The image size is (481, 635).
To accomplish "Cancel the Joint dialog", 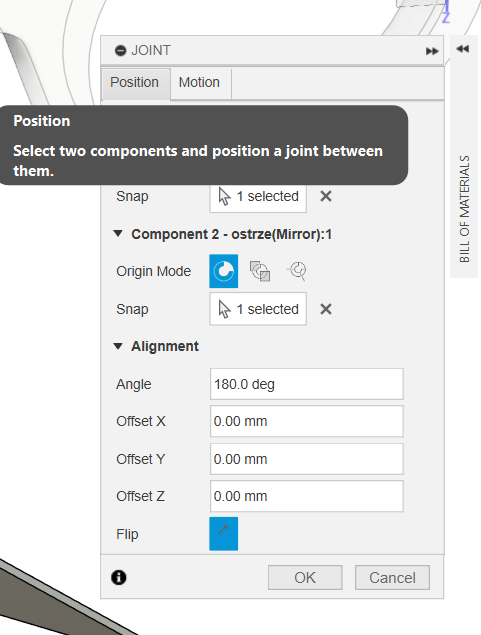I will pos(392,577).
